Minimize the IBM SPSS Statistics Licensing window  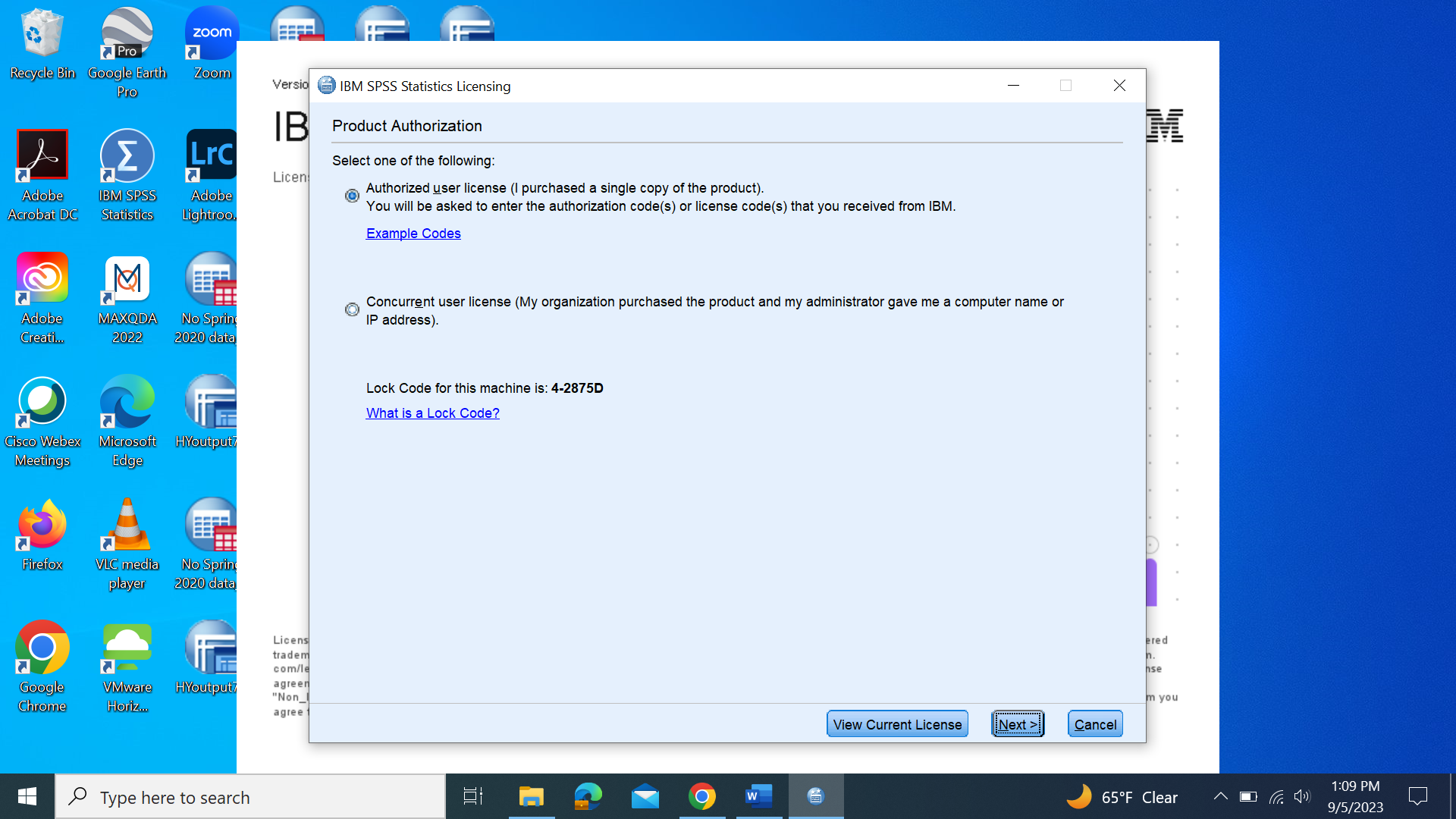(x=1013, y=86)
